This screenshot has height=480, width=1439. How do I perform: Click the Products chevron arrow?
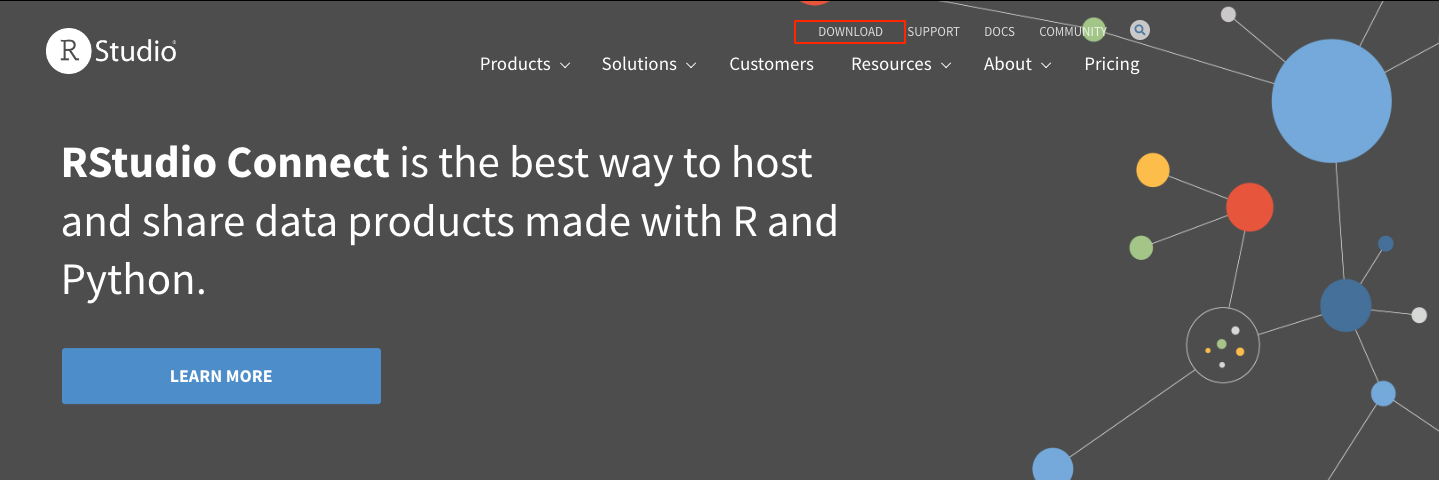click(565, 65)
